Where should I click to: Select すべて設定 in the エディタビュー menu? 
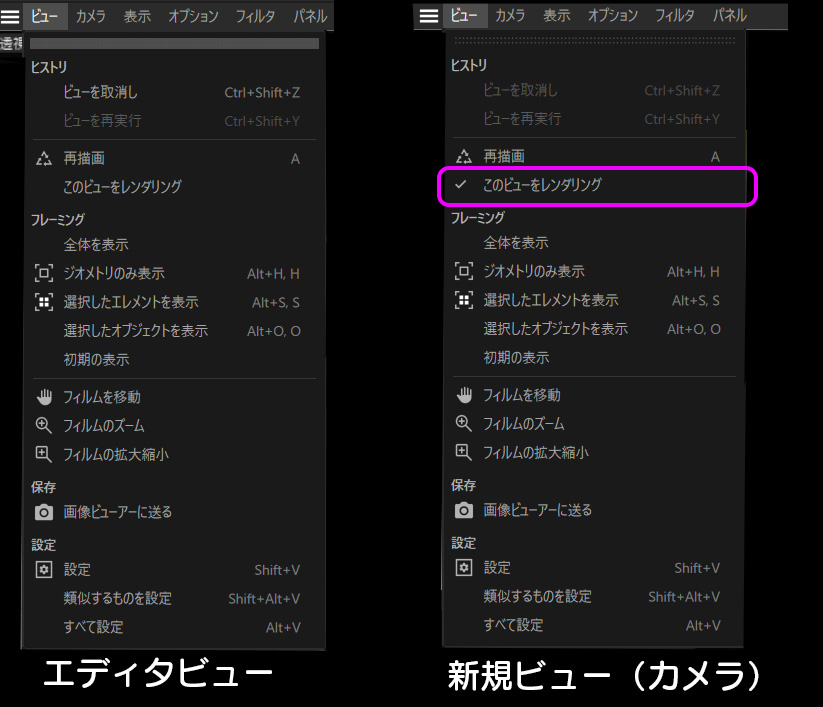[x=93, y=627]
